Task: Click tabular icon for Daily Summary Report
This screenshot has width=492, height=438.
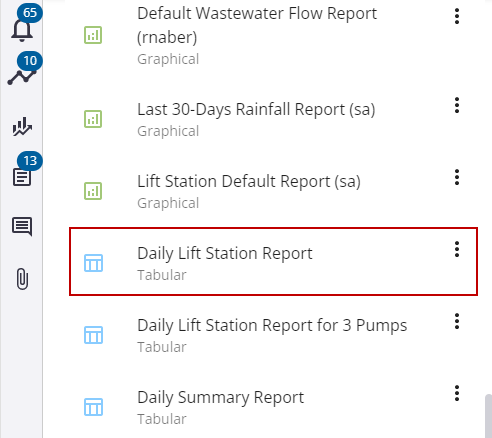Action: 93,407
